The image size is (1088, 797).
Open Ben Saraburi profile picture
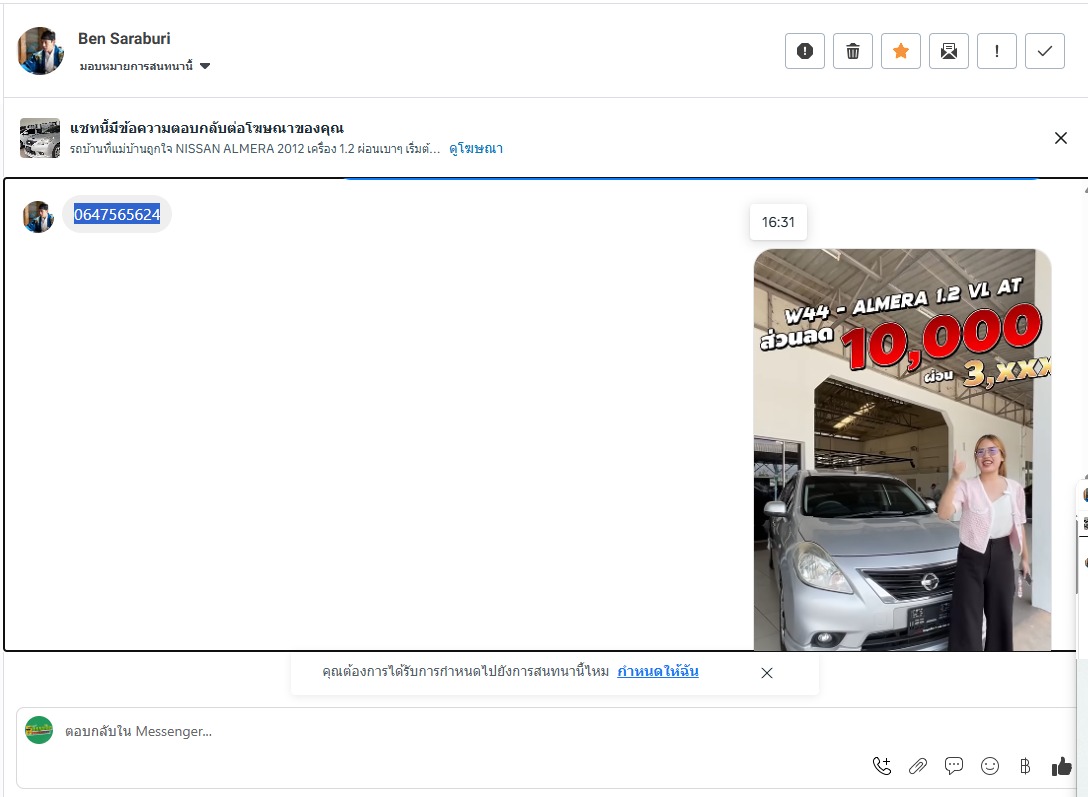pos(40,51)
